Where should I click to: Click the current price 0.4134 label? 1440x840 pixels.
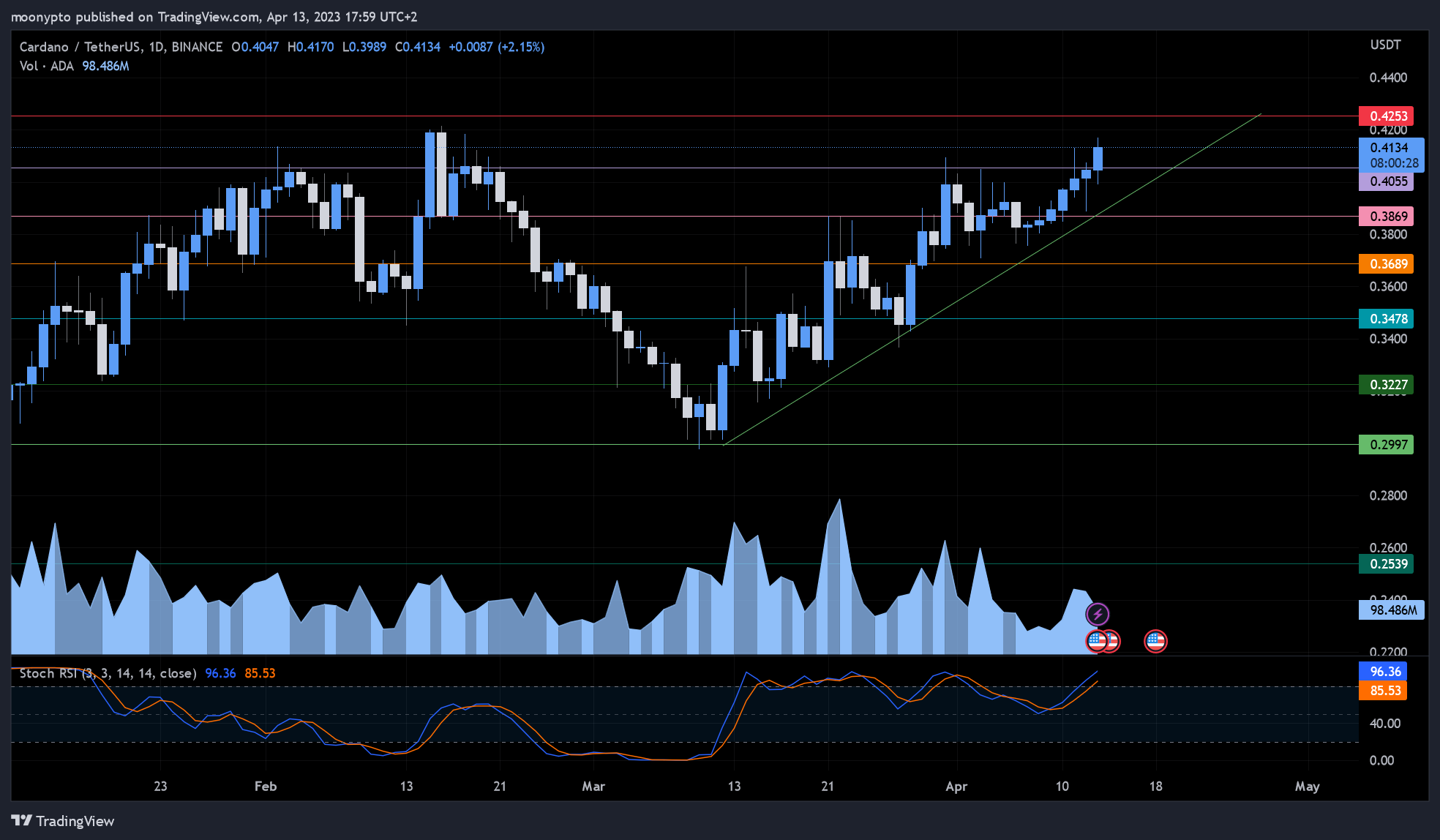click(1392, 155)
